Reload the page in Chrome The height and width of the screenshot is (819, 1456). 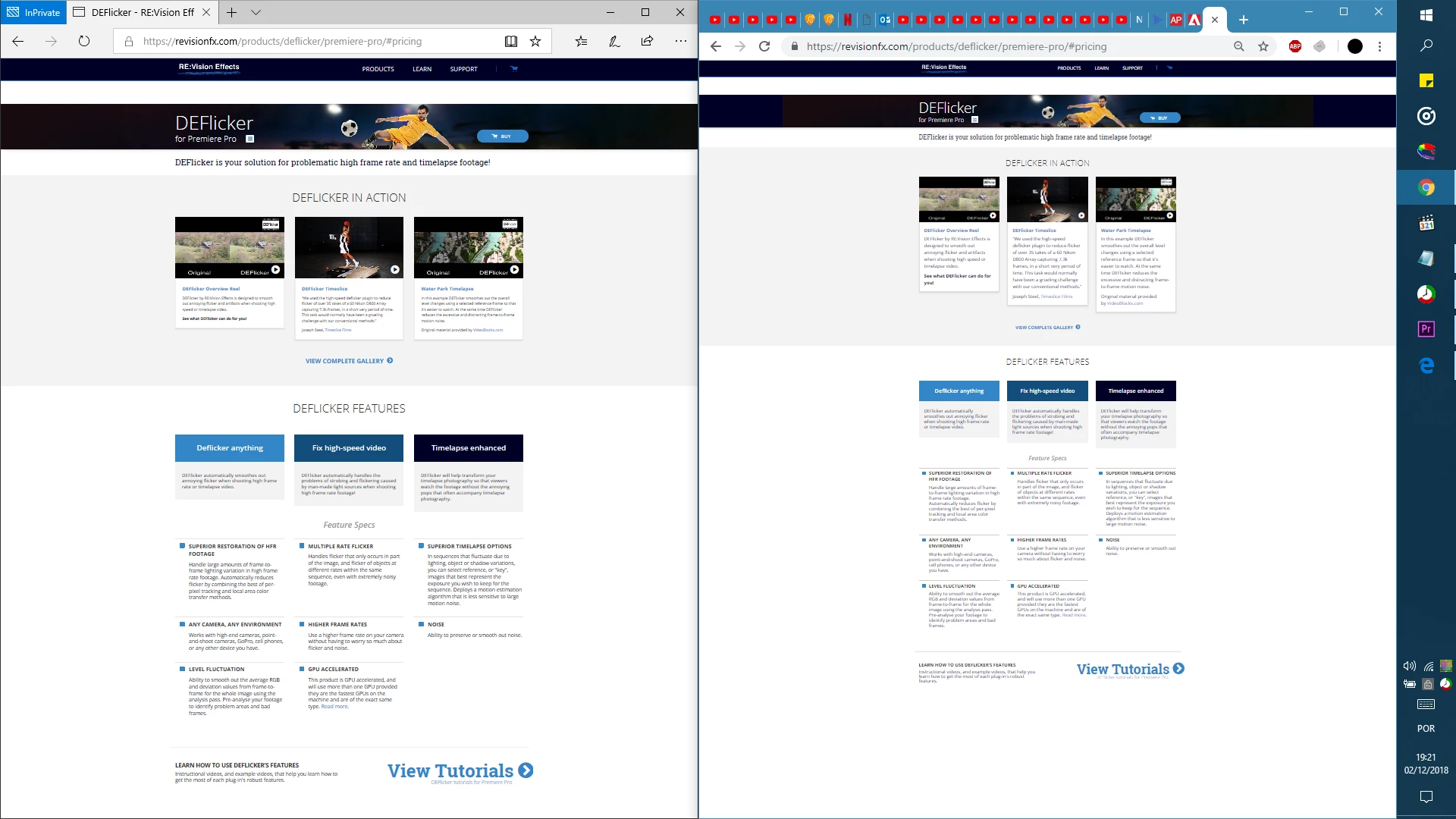(x=764, y=46)
